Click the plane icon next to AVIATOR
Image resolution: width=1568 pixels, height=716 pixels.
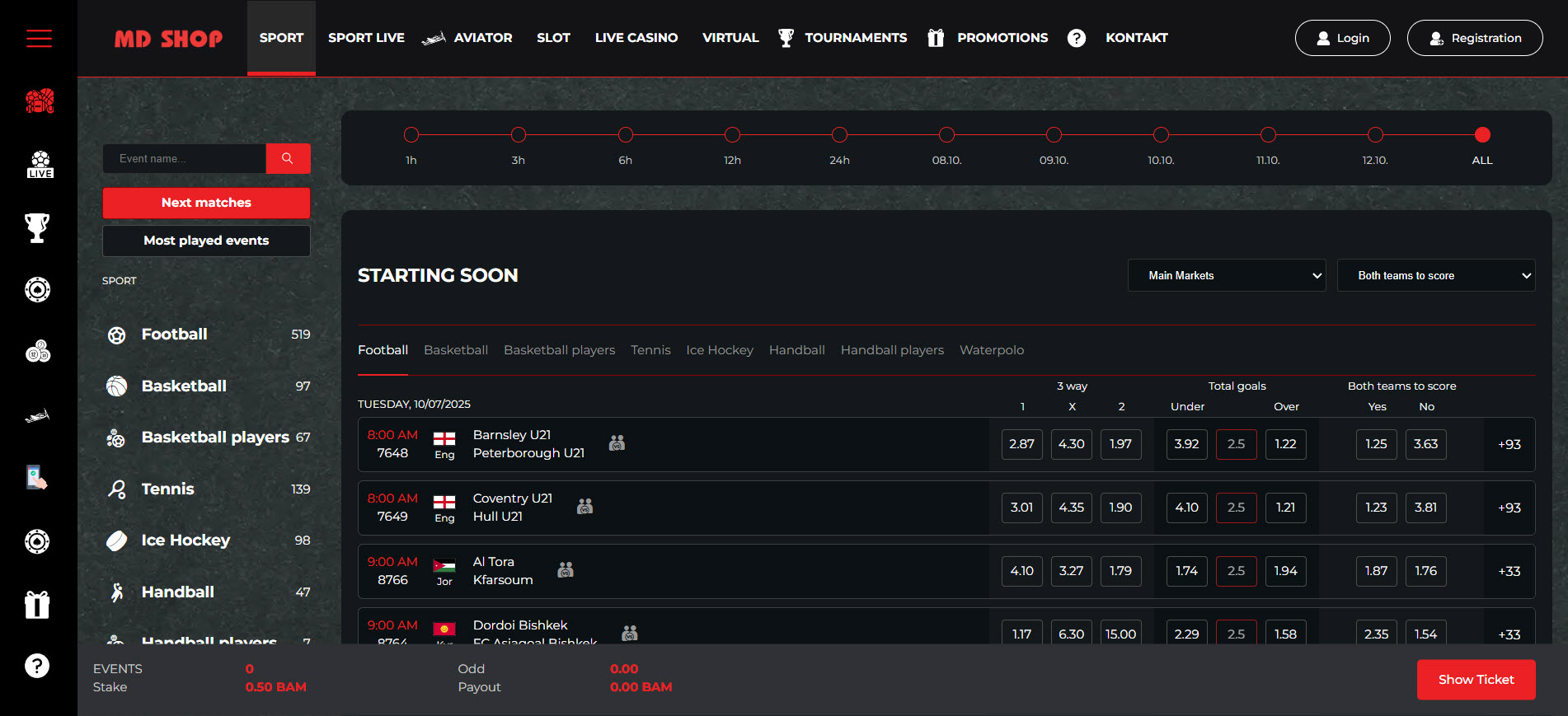click(434, 38)
